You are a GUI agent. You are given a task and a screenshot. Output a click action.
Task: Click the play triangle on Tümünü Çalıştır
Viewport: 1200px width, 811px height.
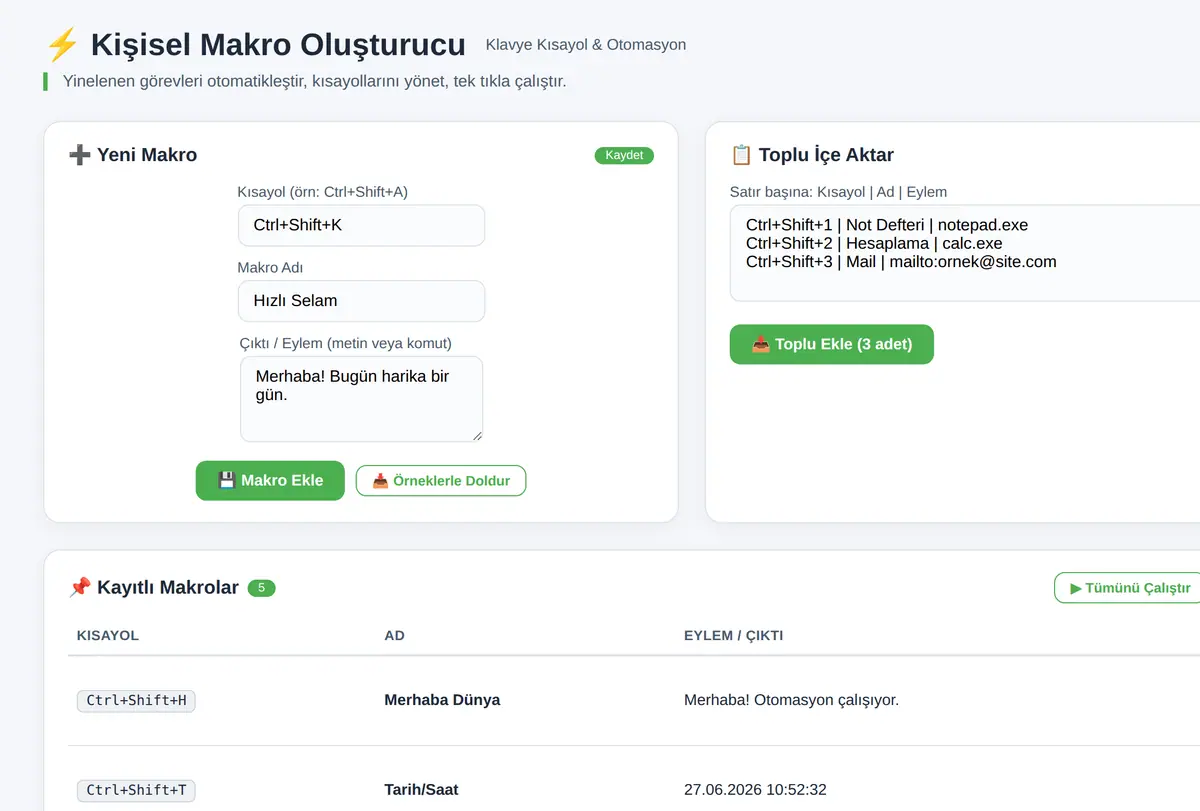tap(1076, 588)
